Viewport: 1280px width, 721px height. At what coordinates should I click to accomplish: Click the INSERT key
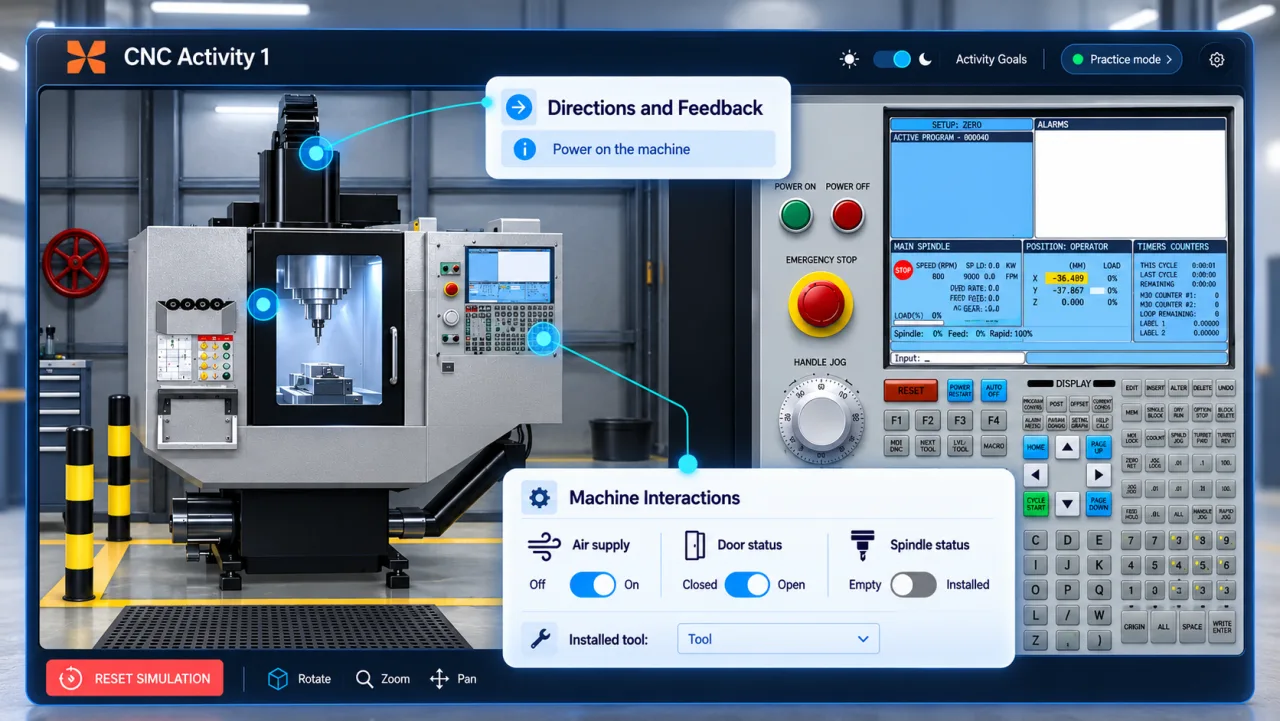click(1155, 387)
